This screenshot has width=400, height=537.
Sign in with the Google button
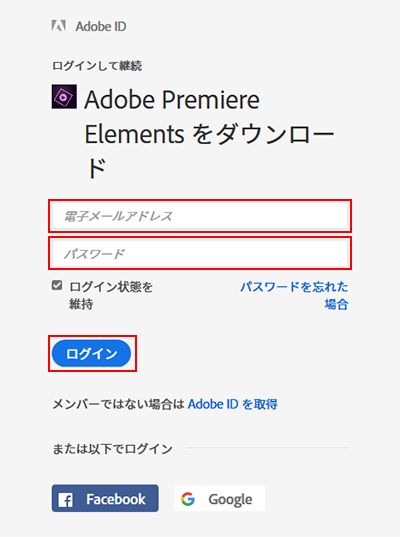(x=220, y=499)
